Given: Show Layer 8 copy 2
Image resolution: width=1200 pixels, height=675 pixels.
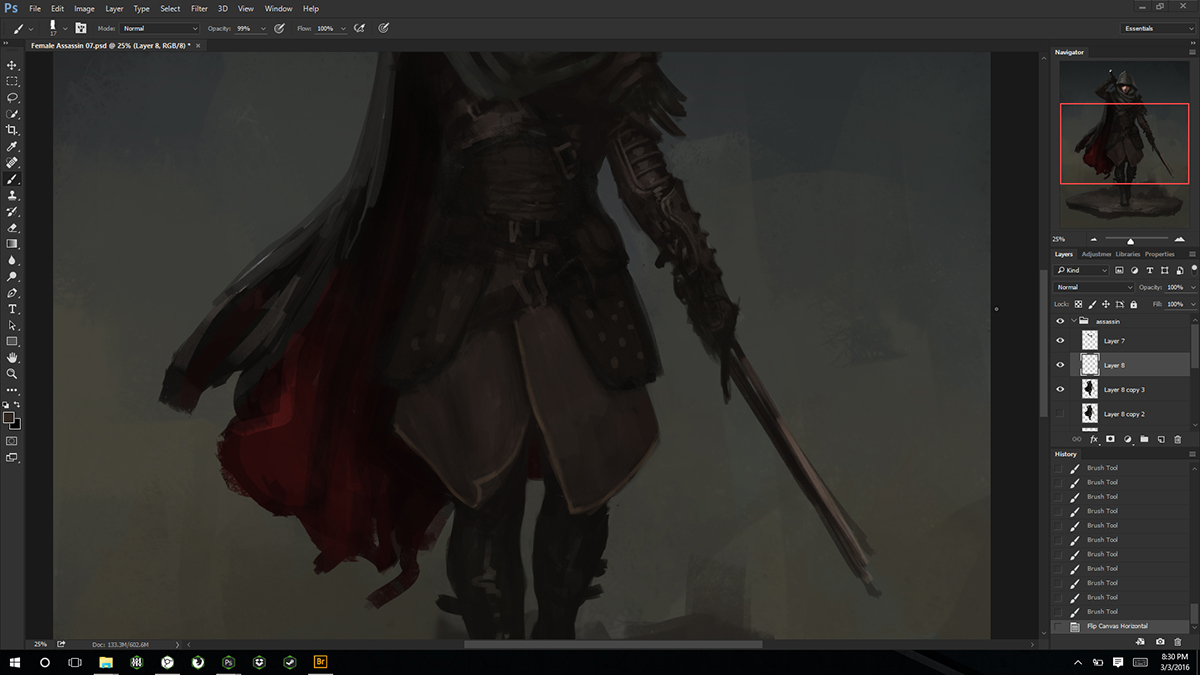Looking at the screenshot, I should [x=1060, y=413].
